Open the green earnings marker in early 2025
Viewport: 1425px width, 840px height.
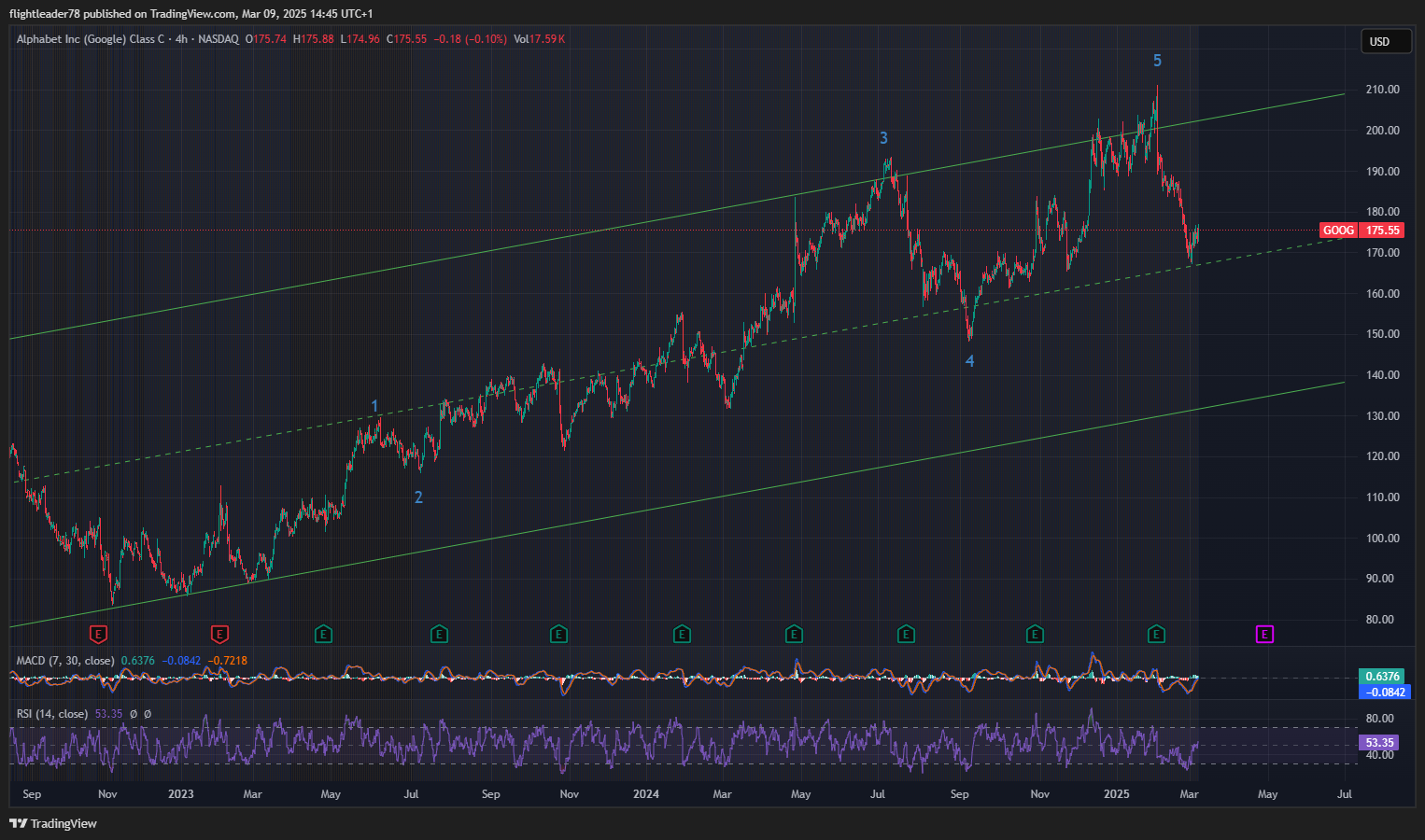[x=1156, y=635]
